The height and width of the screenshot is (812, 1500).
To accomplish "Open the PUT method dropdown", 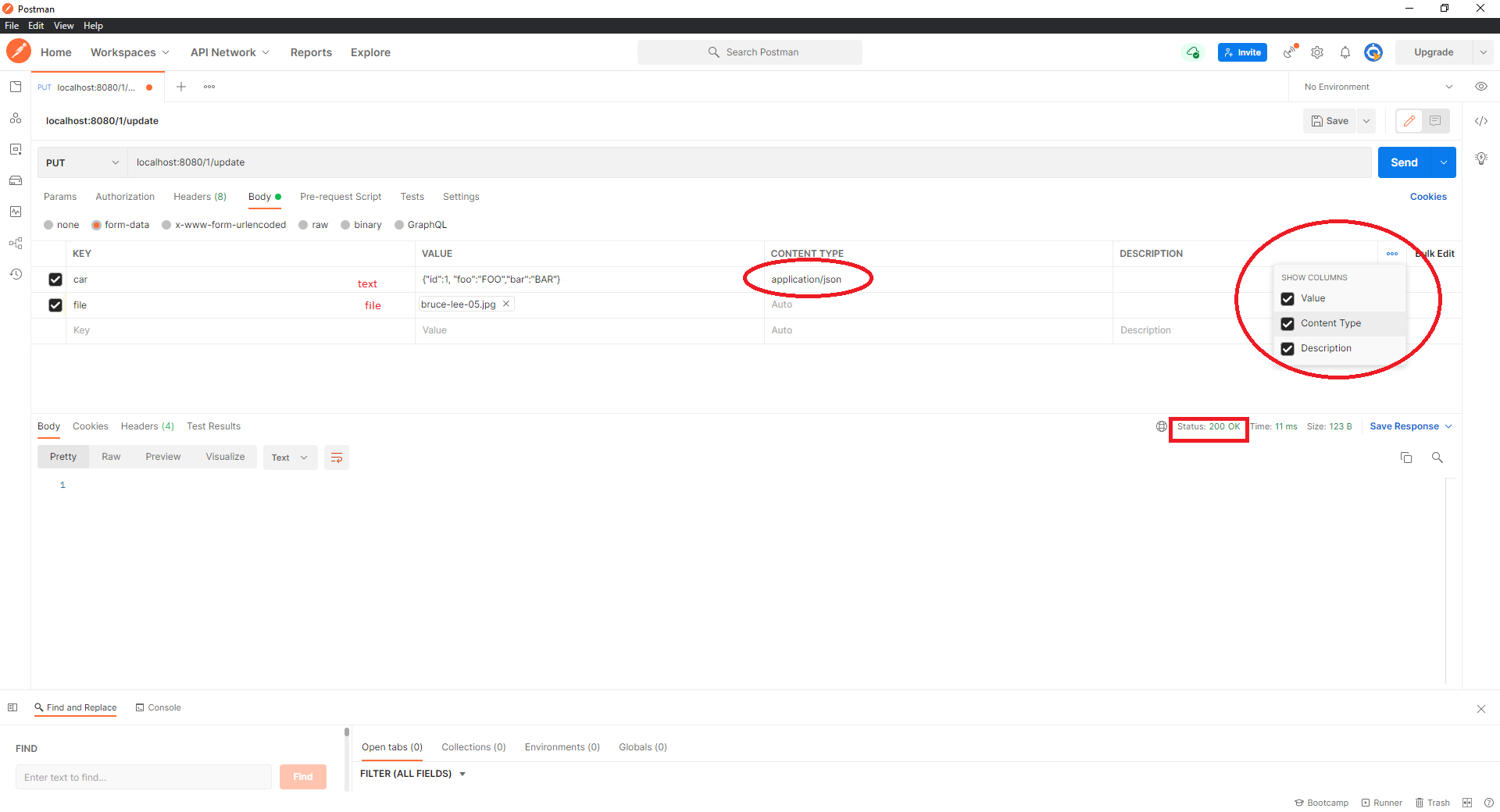I will coord(82,162).
